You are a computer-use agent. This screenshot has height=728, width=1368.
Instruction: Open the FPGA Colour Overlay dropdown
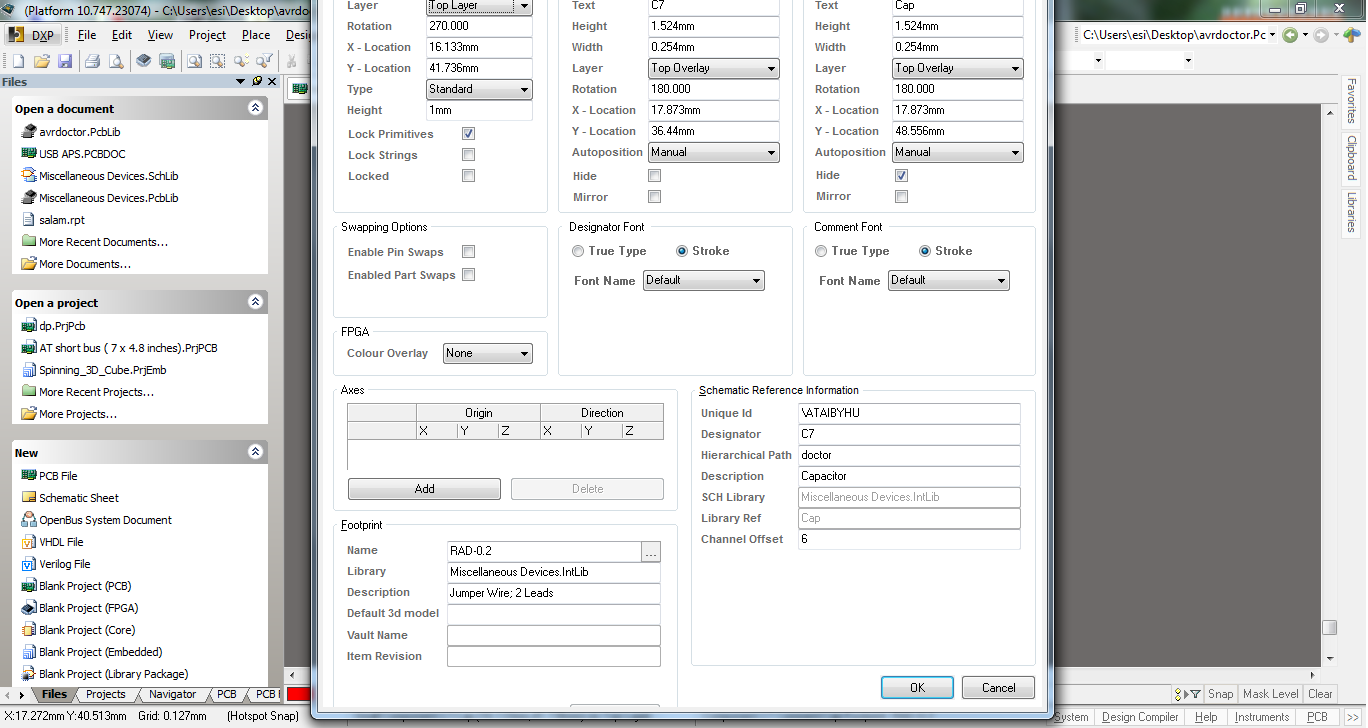(x=488, y=353)
